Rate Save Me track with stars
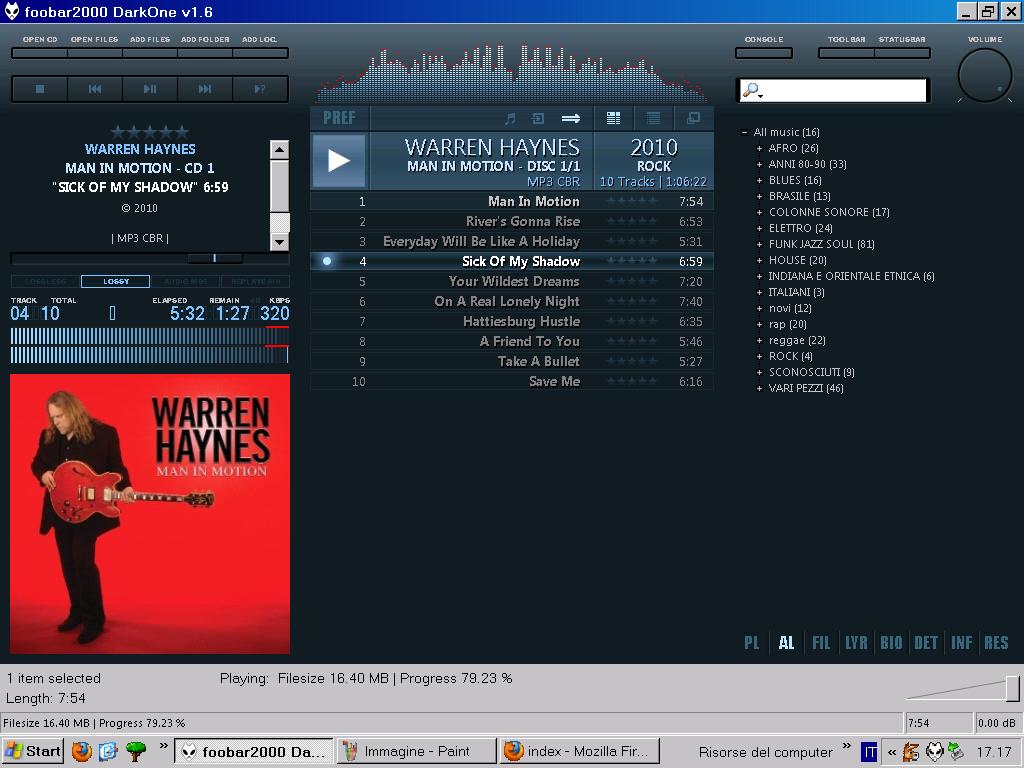The height and width of the screenshot is (768, 1024). click(632, 381)
